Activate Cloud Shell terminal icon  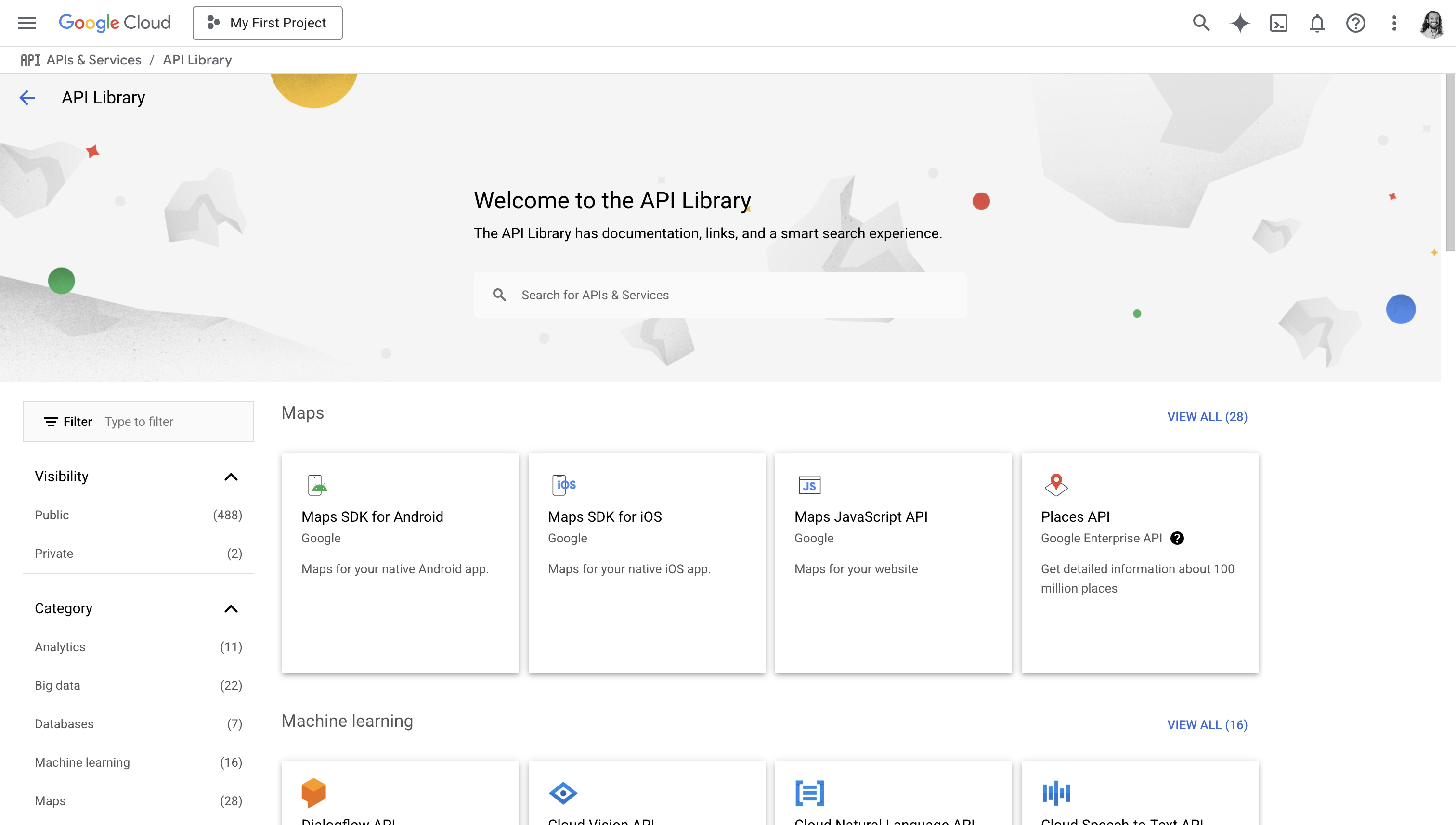click(1278, 23)
